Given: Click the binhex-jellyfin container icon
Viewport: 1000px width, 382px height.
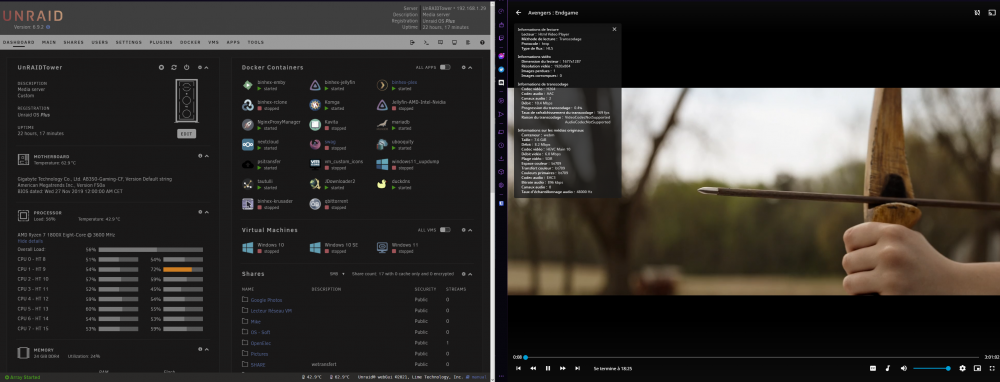Looking at the screenshot, I should click(x=315, y=85).
